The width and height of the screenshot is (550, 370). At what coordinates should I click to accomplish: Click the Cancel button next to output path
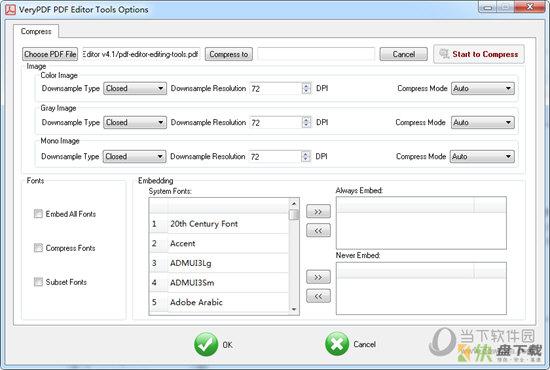click(x=403, y=54)
